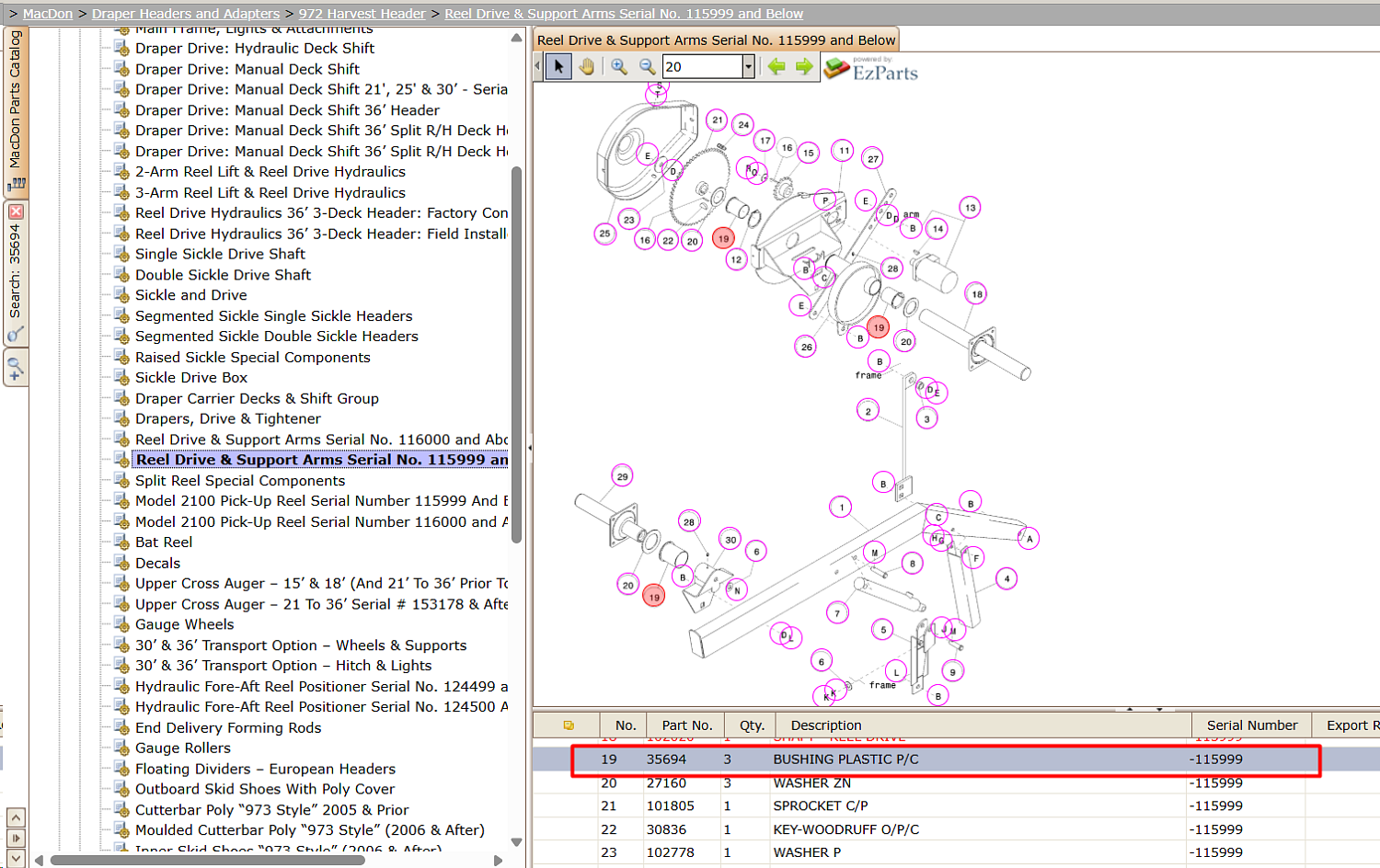Click the End Delivery Forming Rods icon
This screenshot has width=1380, height=868.
tap(121, 727)
